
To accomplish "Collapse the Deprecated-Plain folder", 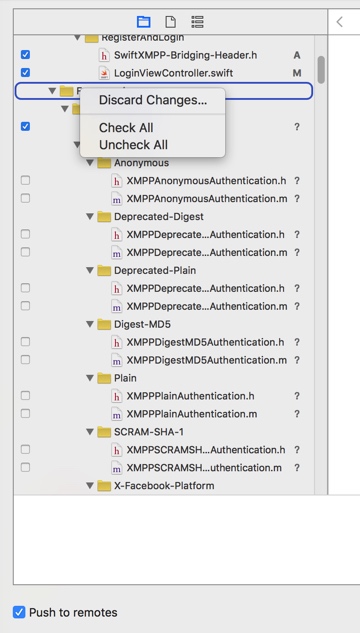I will 90,270.
